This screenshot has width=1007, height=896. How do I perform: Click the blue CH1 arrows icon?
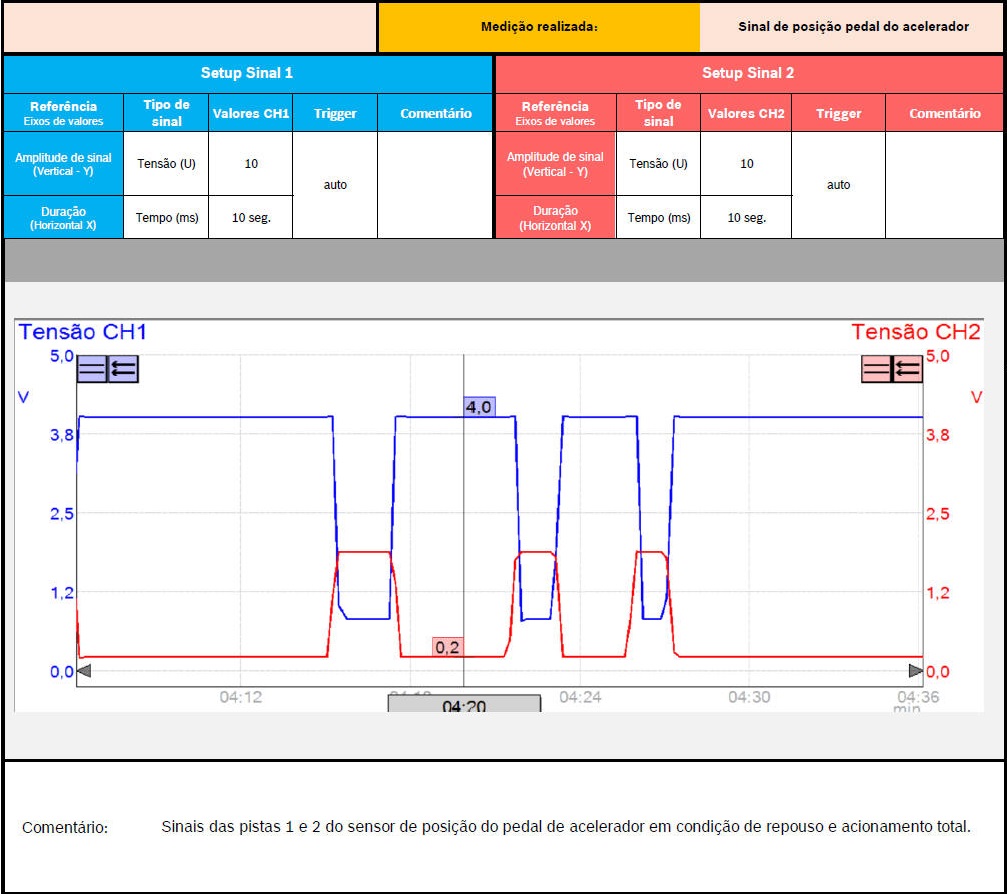(x=123, y=369)
